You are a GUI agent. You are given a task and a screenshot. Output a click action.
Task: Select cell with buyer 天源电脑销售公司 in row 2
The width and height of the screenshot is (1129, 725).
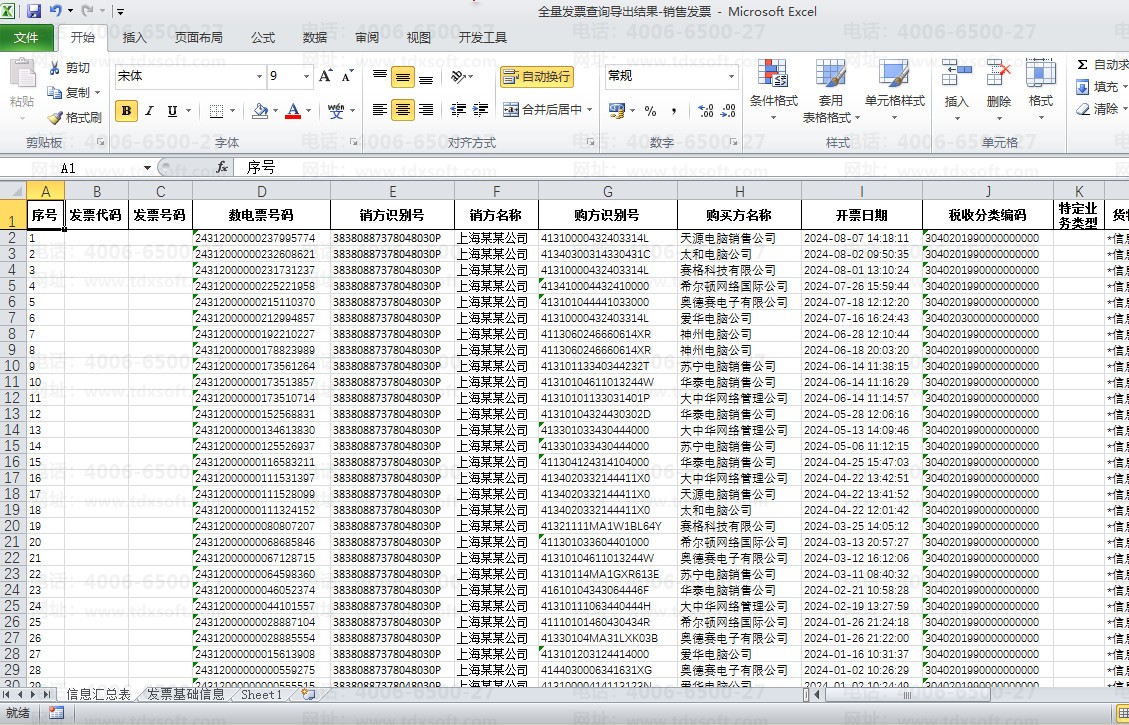point(739,238)
